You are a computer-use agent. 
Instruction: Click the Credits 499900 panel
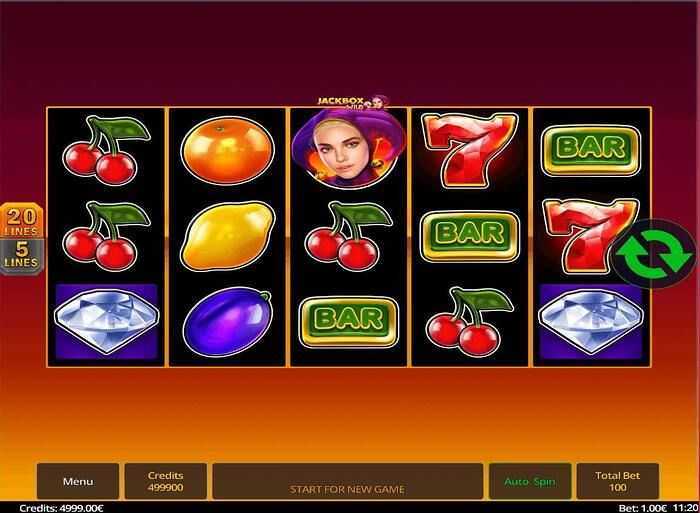tap(166, 481)
